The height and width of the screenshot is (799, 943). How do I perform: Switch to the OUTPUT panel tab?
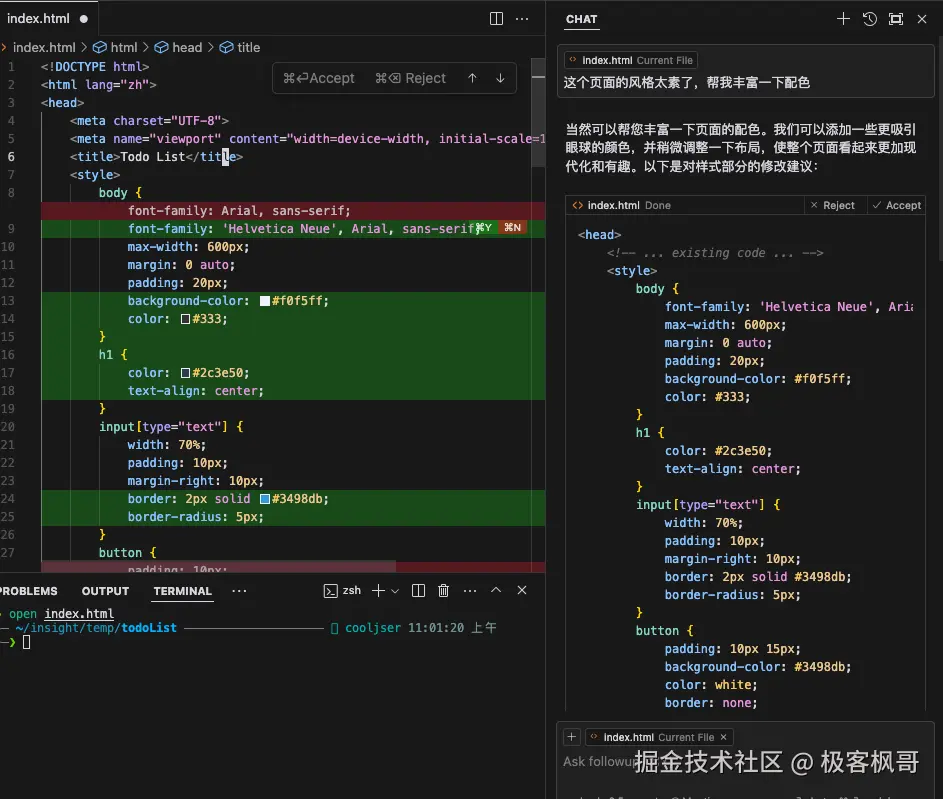pos(105,591)
